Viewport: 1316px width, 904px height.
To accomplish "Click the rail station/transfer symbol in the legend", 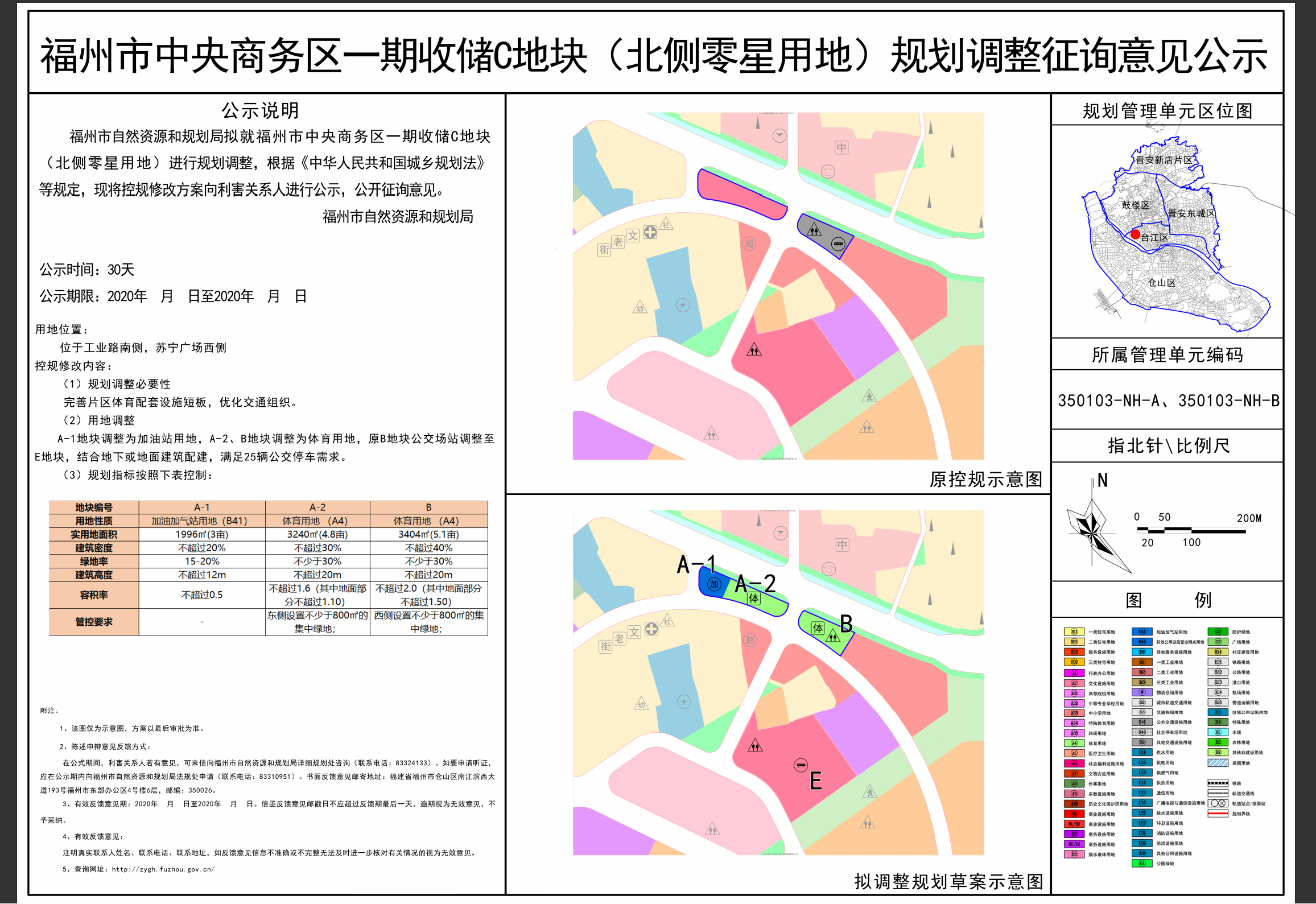I will click(x=1218, y=803).
